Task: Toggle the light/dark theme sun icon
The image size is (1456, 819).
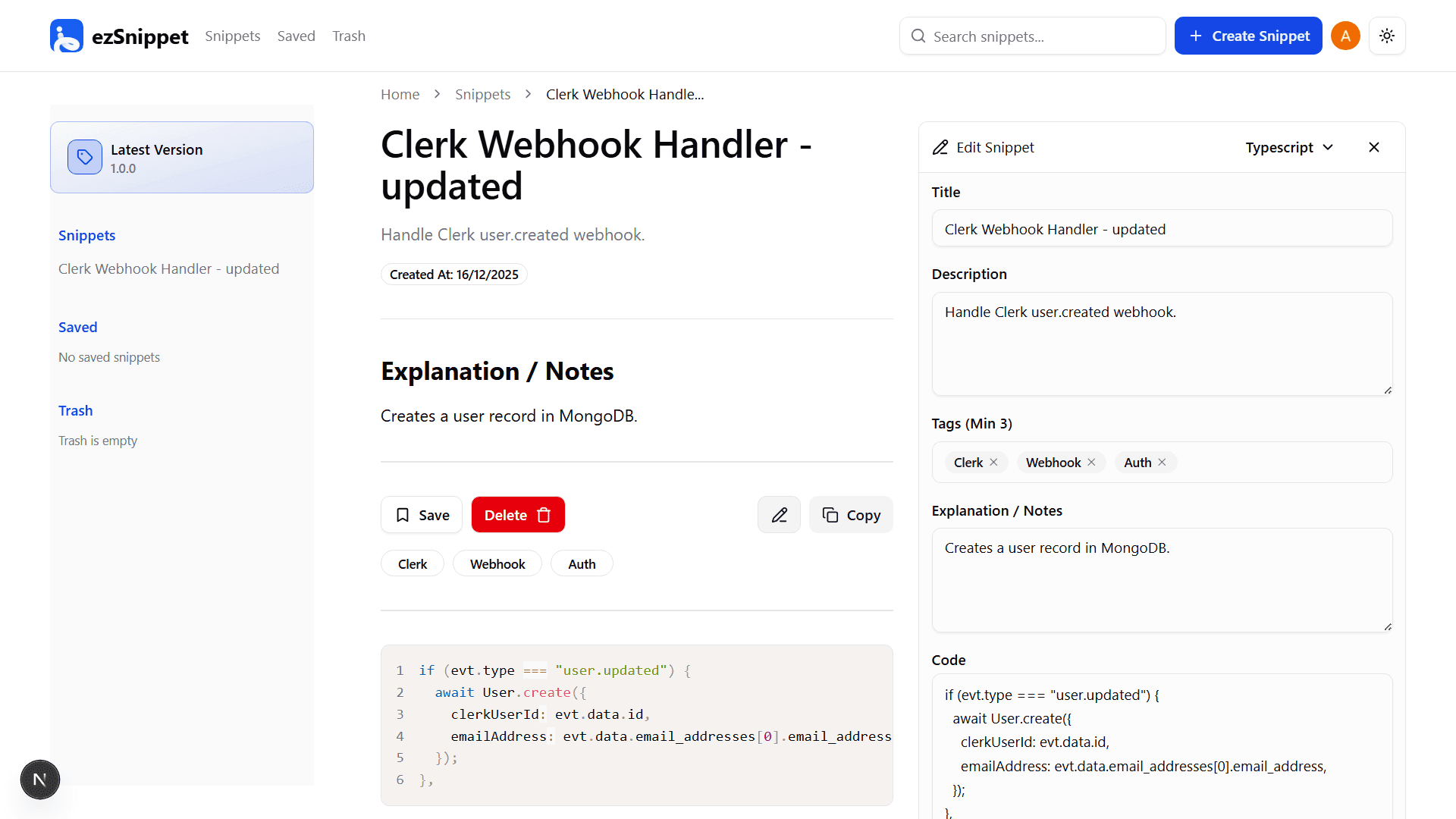Action: tap(1387, 36)
